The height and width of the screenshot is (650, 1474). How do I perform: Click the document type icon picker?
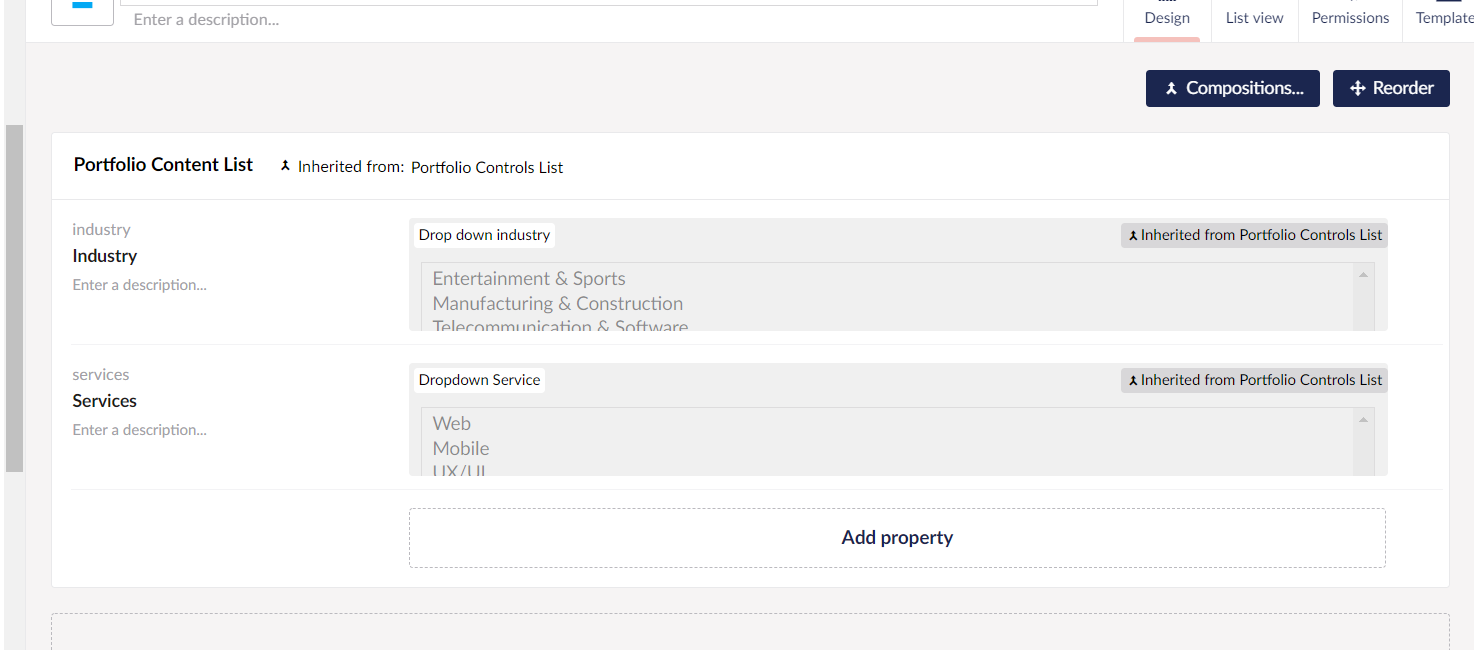[x=82, y=10]
